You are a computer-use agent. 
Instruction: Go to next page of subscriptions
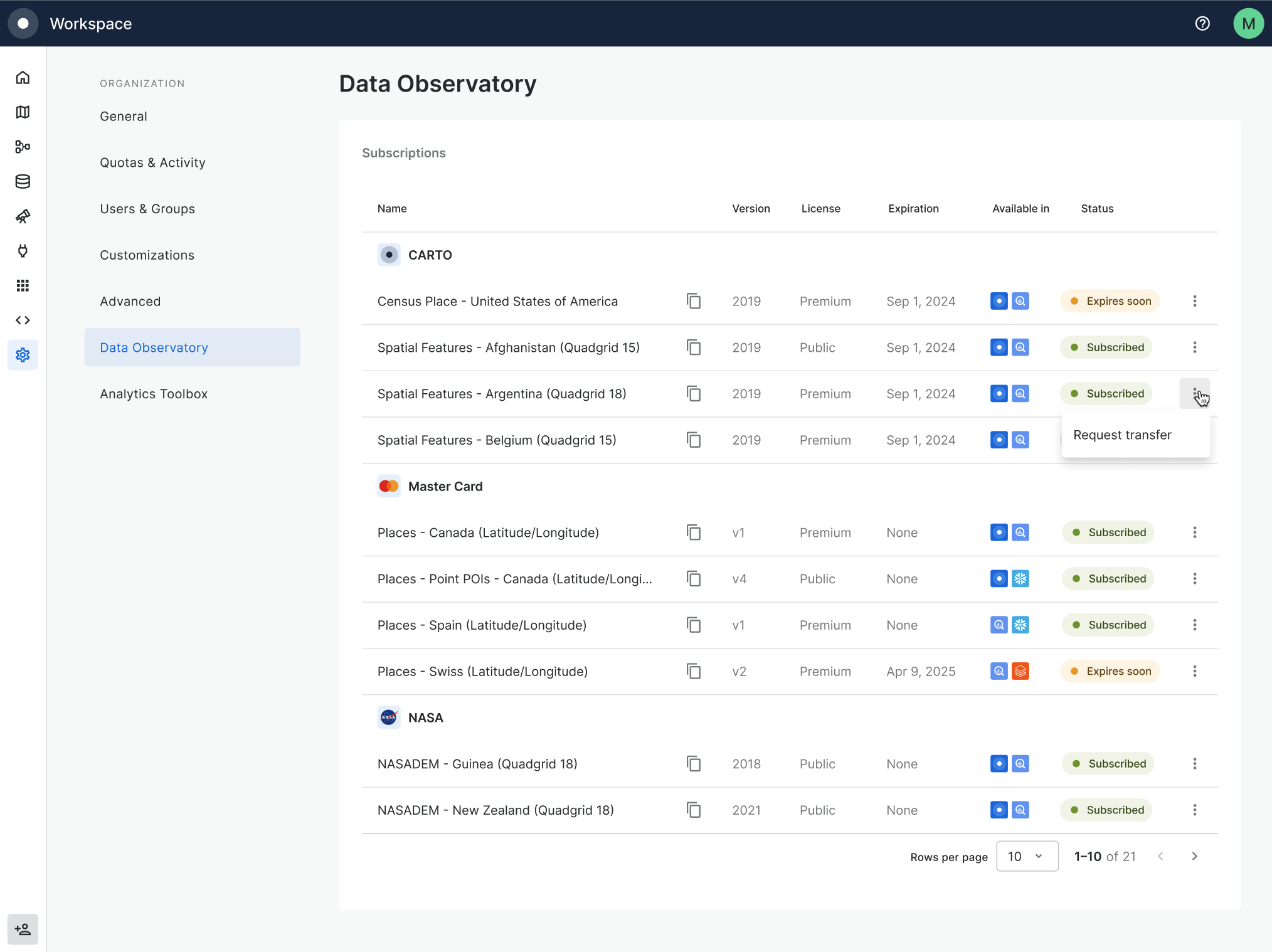(x=1194, y=856)
